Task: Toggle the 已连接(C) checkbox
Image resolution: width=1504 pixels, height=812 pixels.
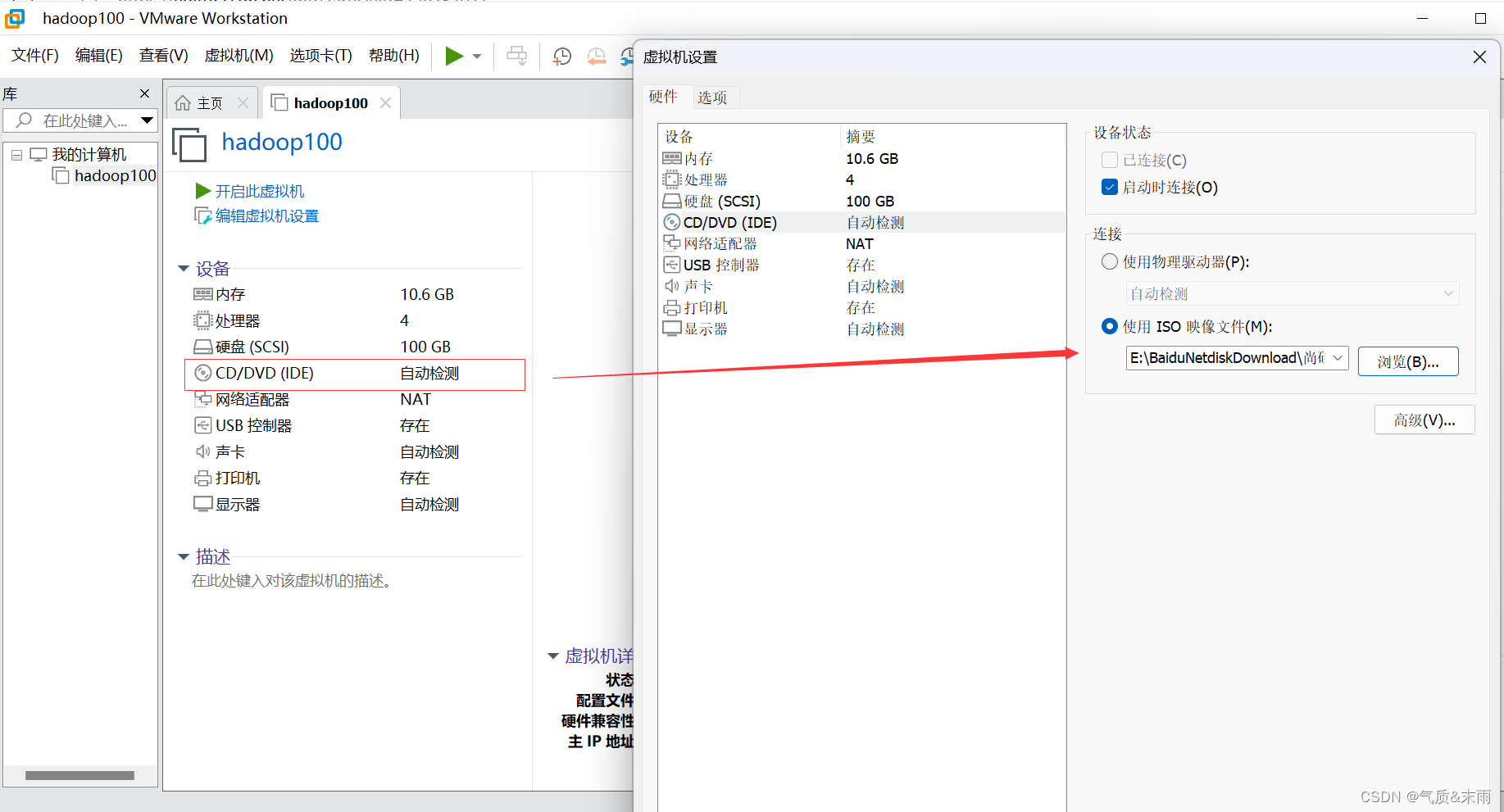Action: coord(1110,160)
